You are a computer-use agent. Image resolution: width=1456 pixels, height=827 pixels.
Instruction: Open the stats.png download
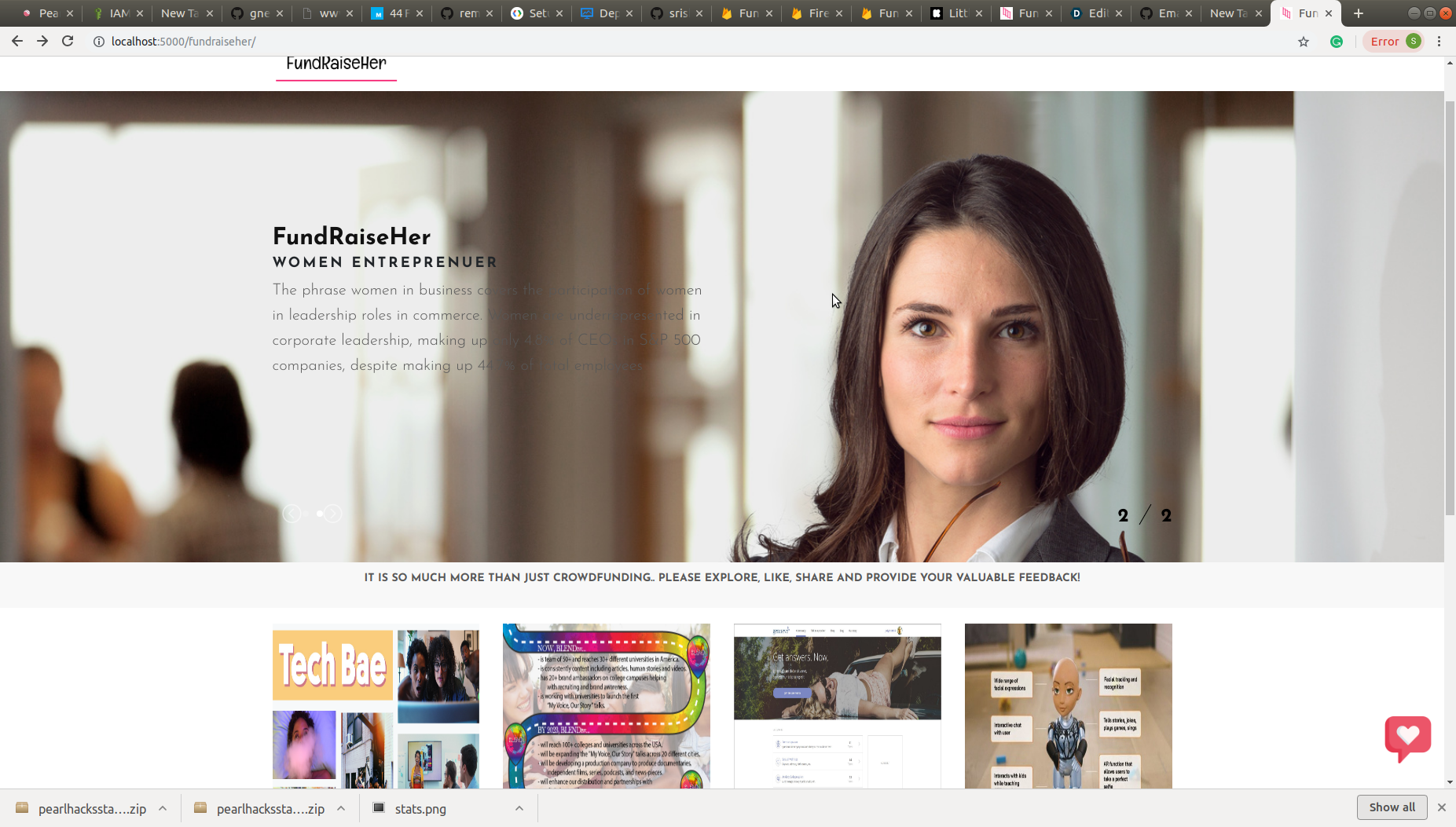point(420,809)
